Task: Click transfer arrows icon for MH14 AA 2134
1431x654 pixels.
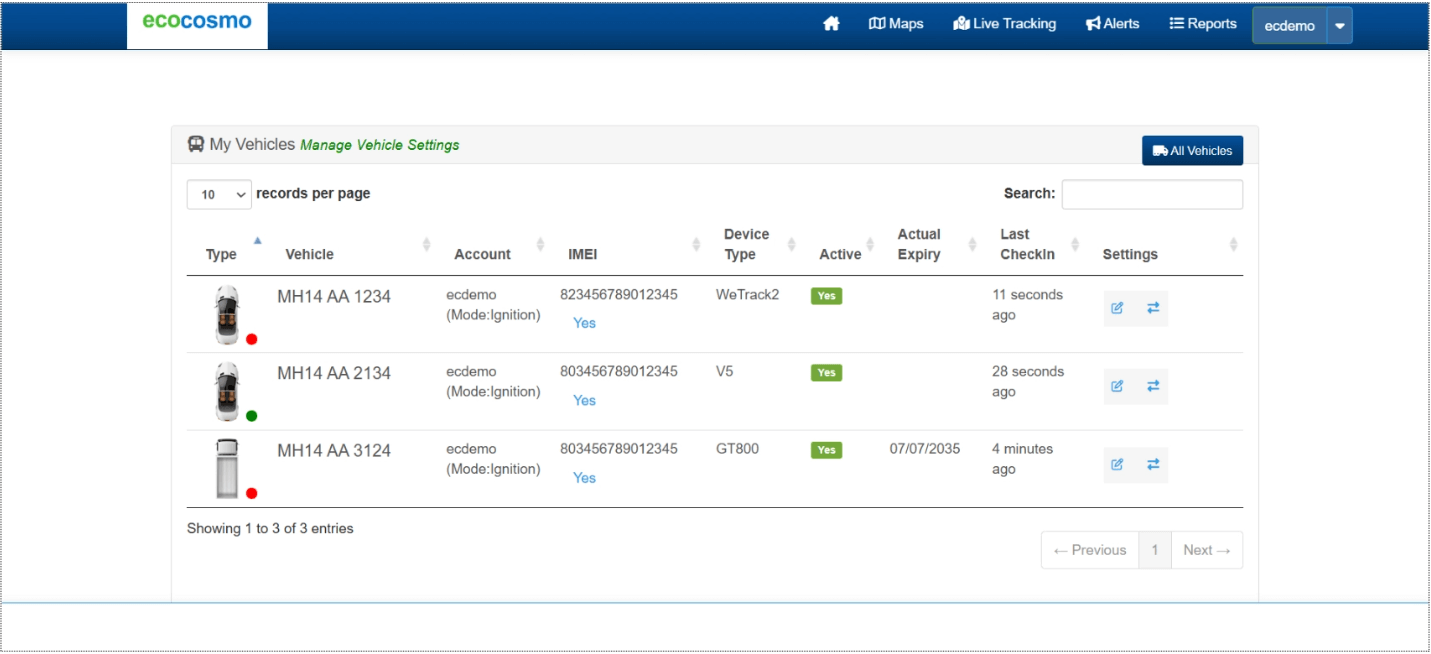Action: (1153, 386)
